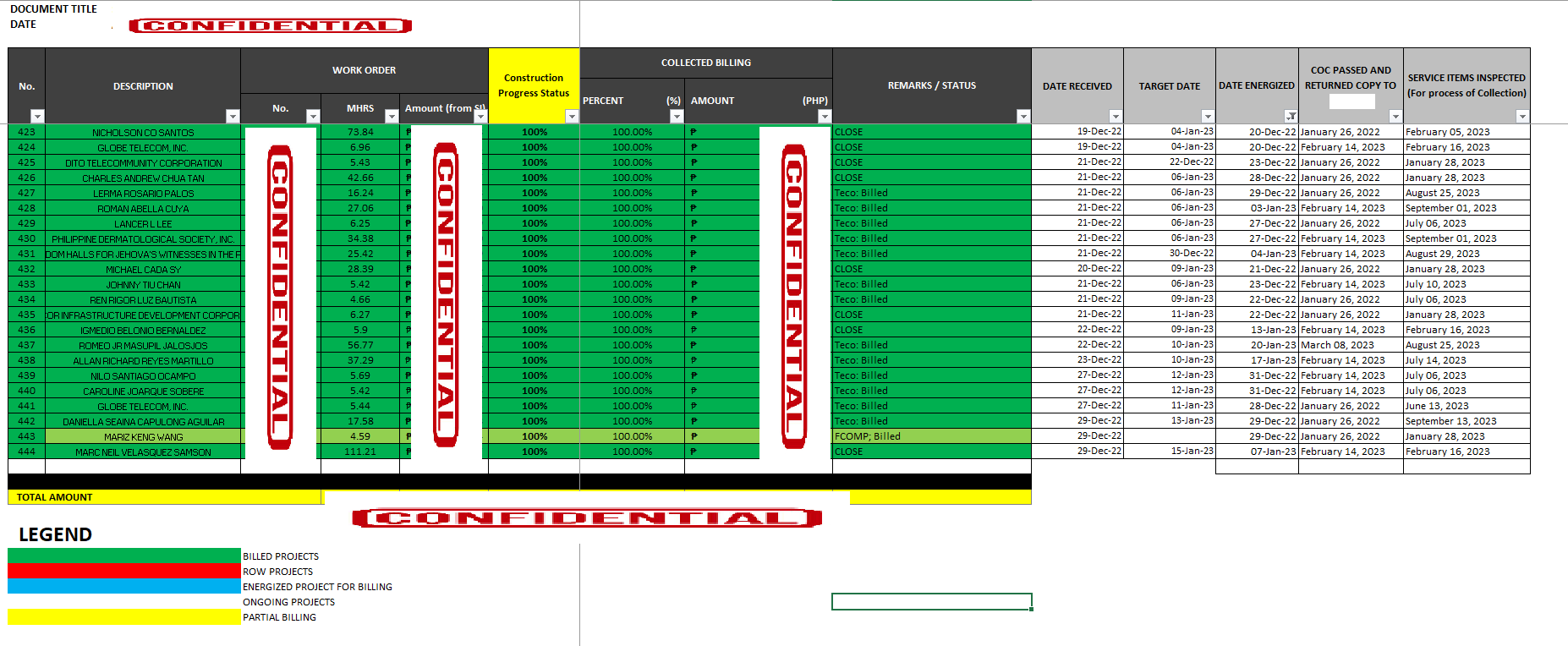Select MHRS value 73.84
Viewport: 1568px width, 646px height.
tap(360, 132)
